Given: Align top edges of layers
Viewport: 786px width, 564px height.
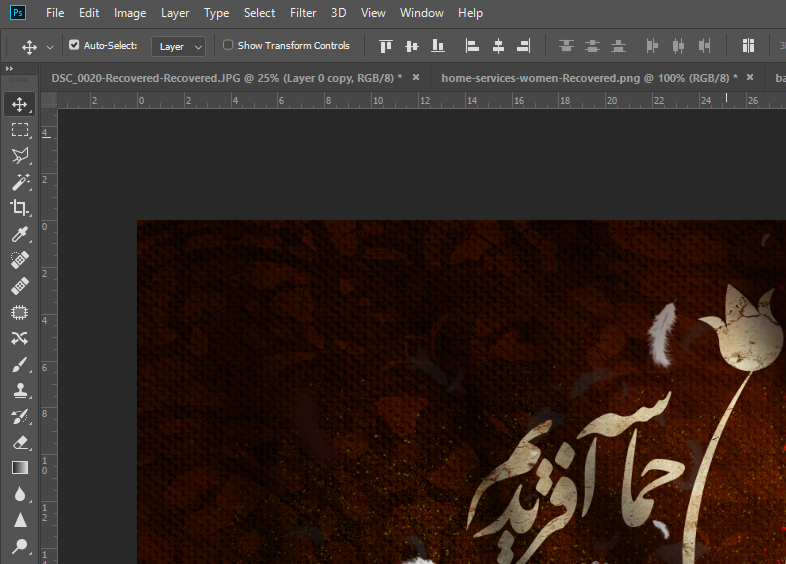Looking at the screenshot, I should pos(385,46).
